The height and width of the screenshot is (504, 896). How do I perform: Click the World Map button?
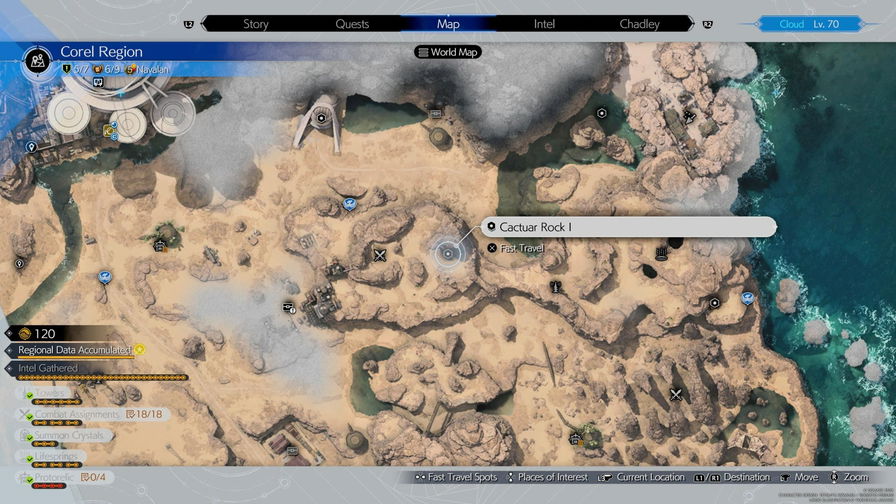(447, 52)
